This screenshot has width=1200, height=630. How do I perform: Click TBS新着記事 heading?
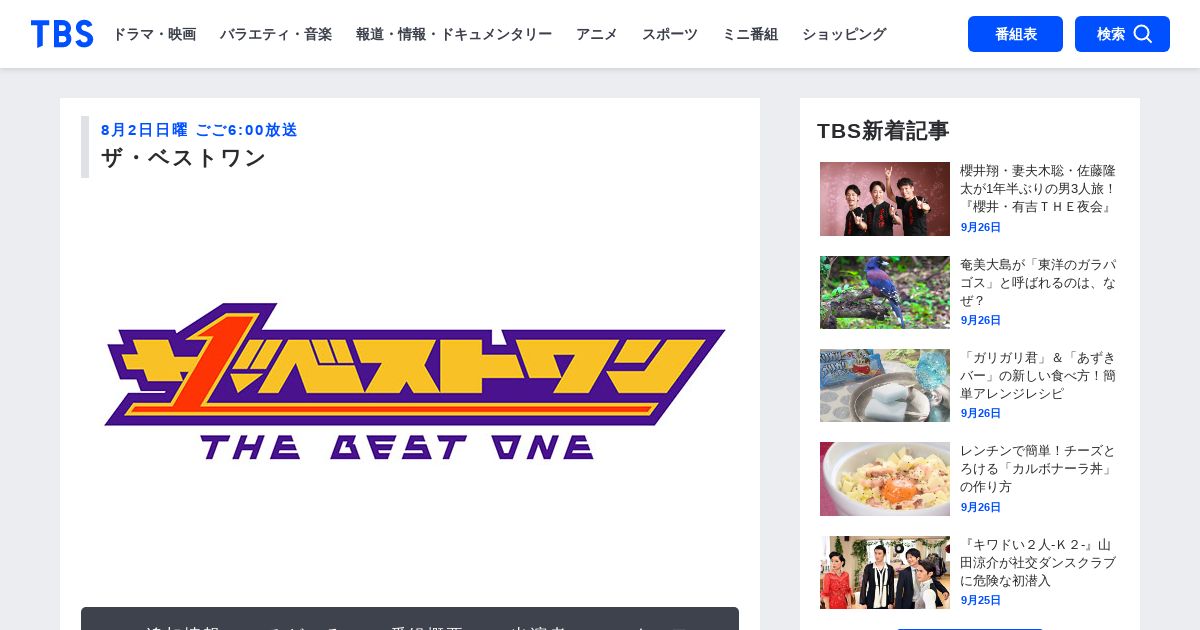[883, 131]
